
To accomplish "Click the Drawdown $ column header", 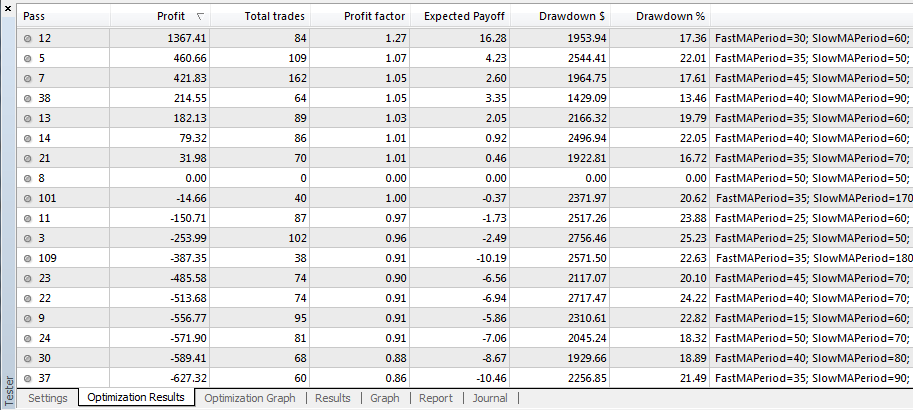I will click(x=558, y=17).
